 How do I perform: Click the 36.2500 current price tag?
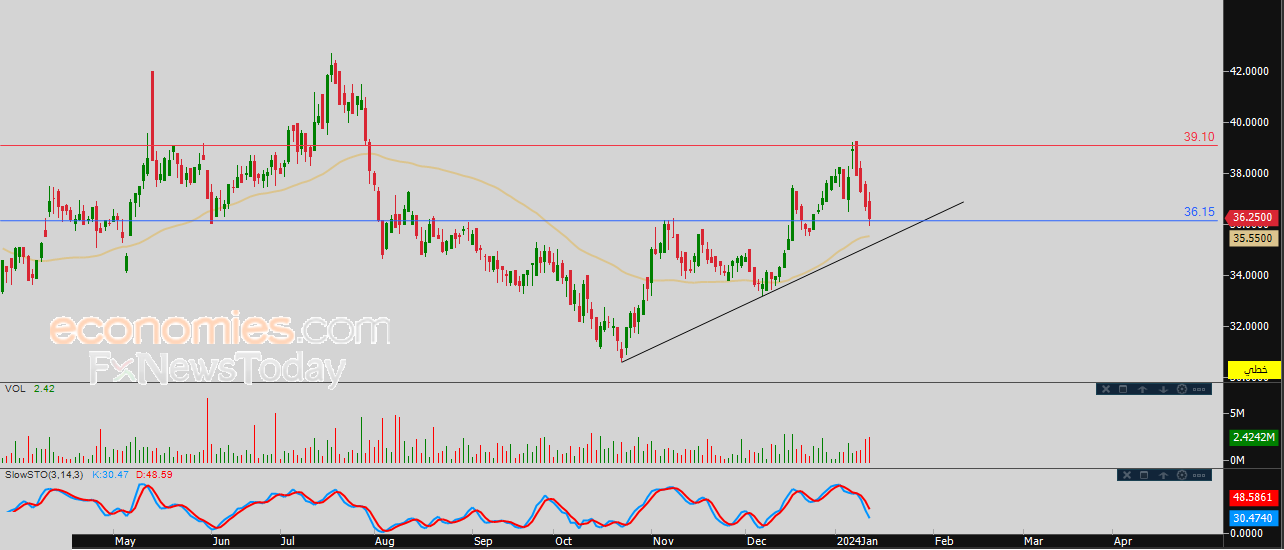pos(1254,218)
